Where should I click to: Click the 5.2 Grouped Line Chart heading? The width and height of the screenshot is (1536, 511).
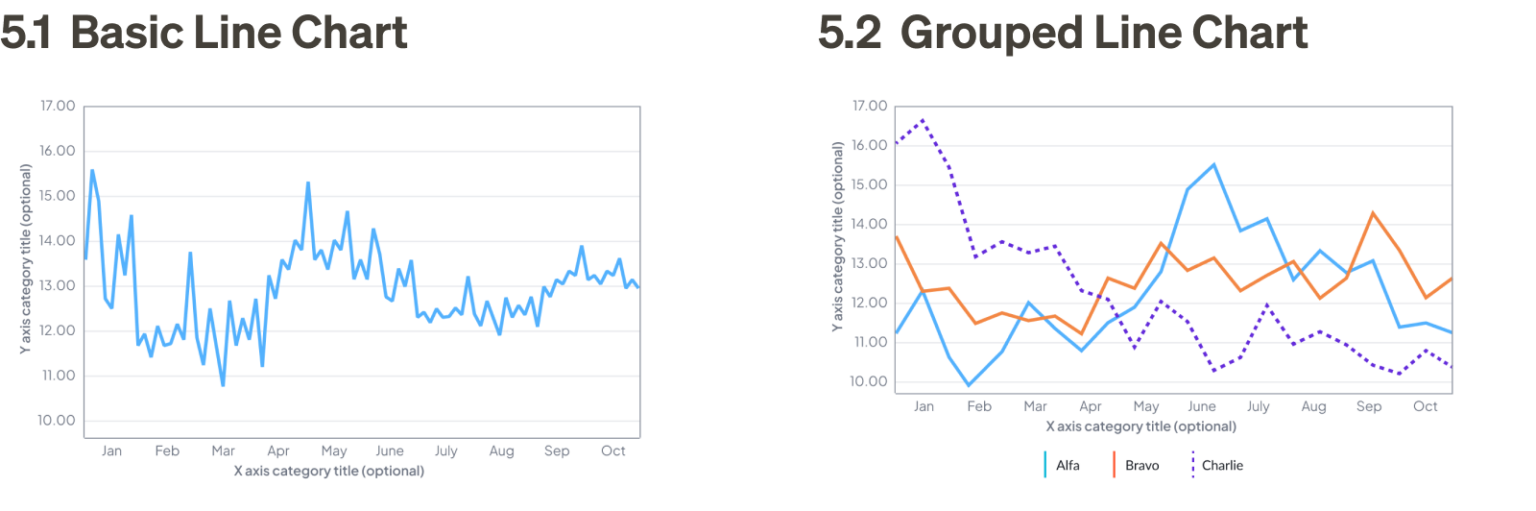(1063, 32)
